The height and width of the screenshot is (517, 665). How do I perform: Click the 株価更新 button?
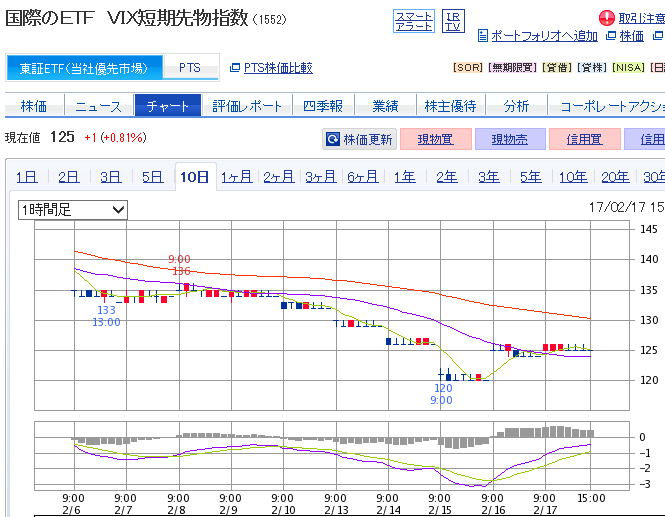tap(360, 139)
